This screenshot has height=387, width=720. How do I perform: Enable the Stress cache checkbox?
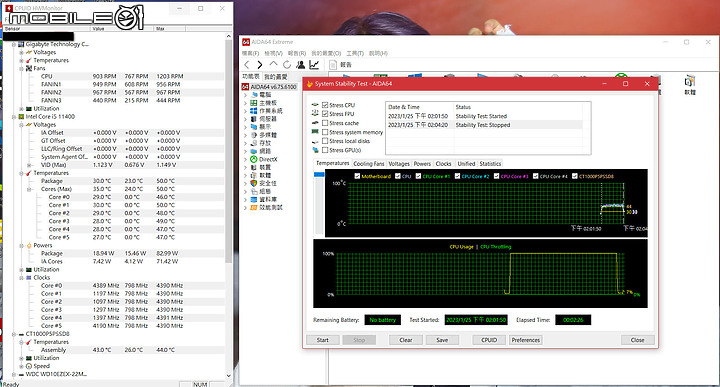point(325,123)
